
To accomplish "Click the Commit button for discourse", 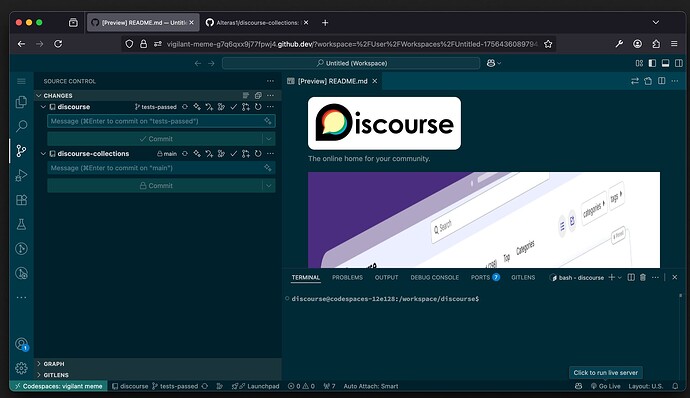I will point(155,139).
